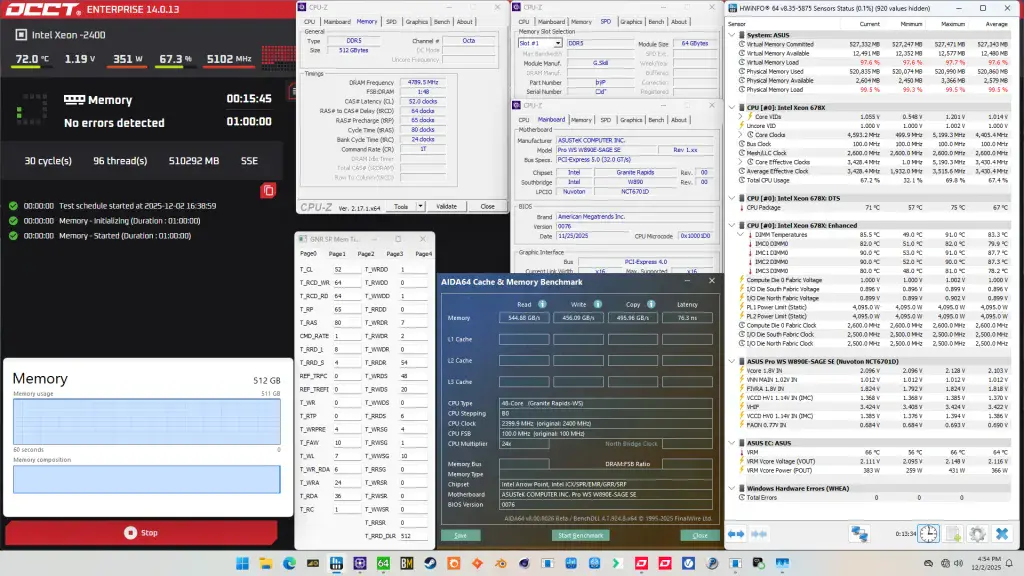Click the HWiNFO remote monitoring network icon
Viewport: 1024px width, 576px height.
tap(860, 533)
